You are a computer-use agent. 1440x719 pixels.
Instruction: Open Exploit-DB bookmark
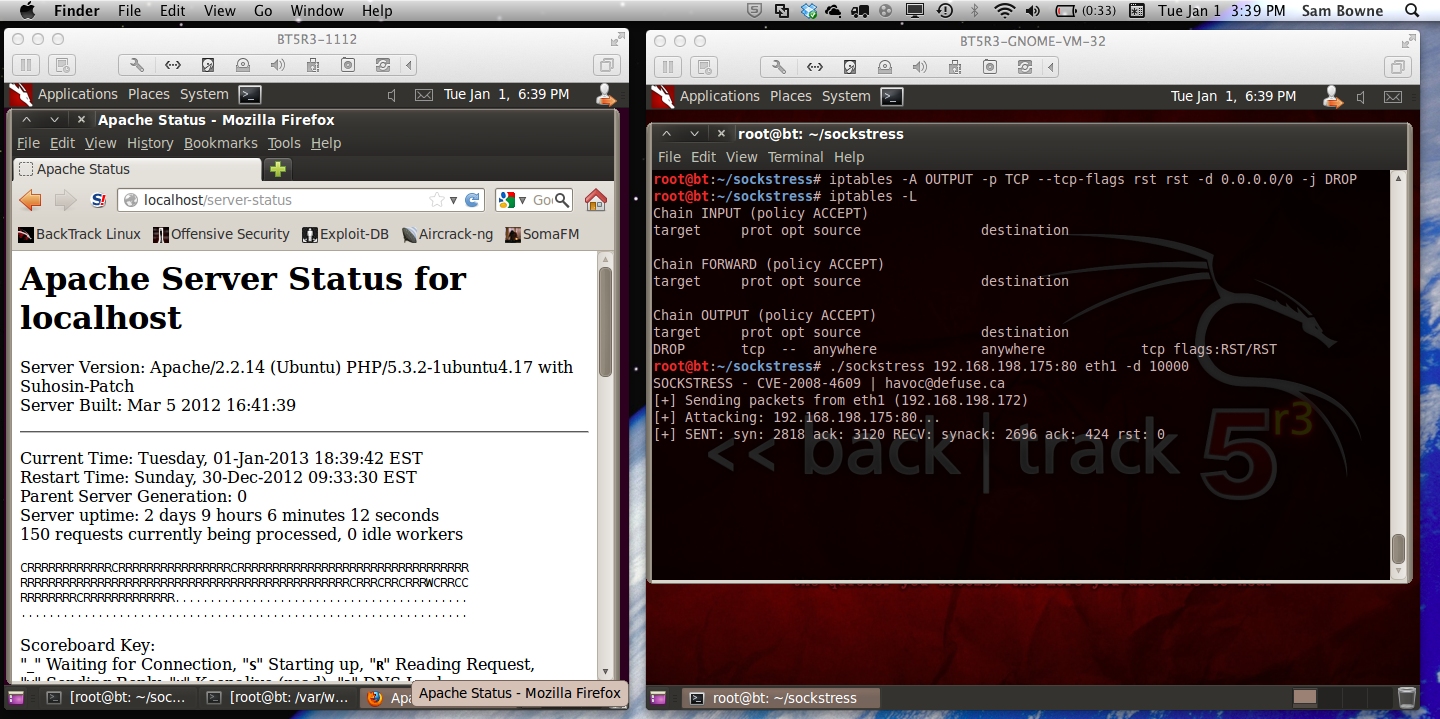[x=345, y=234]
